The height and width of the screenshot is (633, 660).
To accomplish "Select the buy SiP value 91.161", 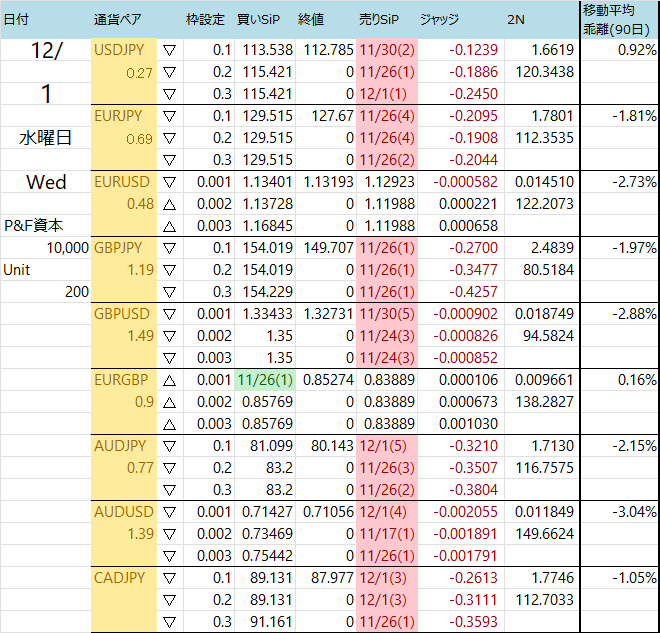I will [271, 622].
